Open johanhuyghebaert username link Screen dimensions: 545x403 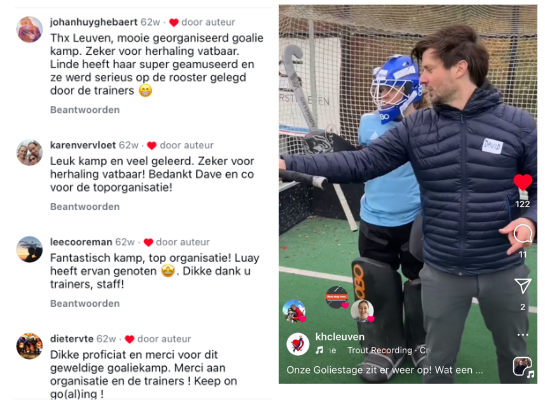tap(94, 22)
